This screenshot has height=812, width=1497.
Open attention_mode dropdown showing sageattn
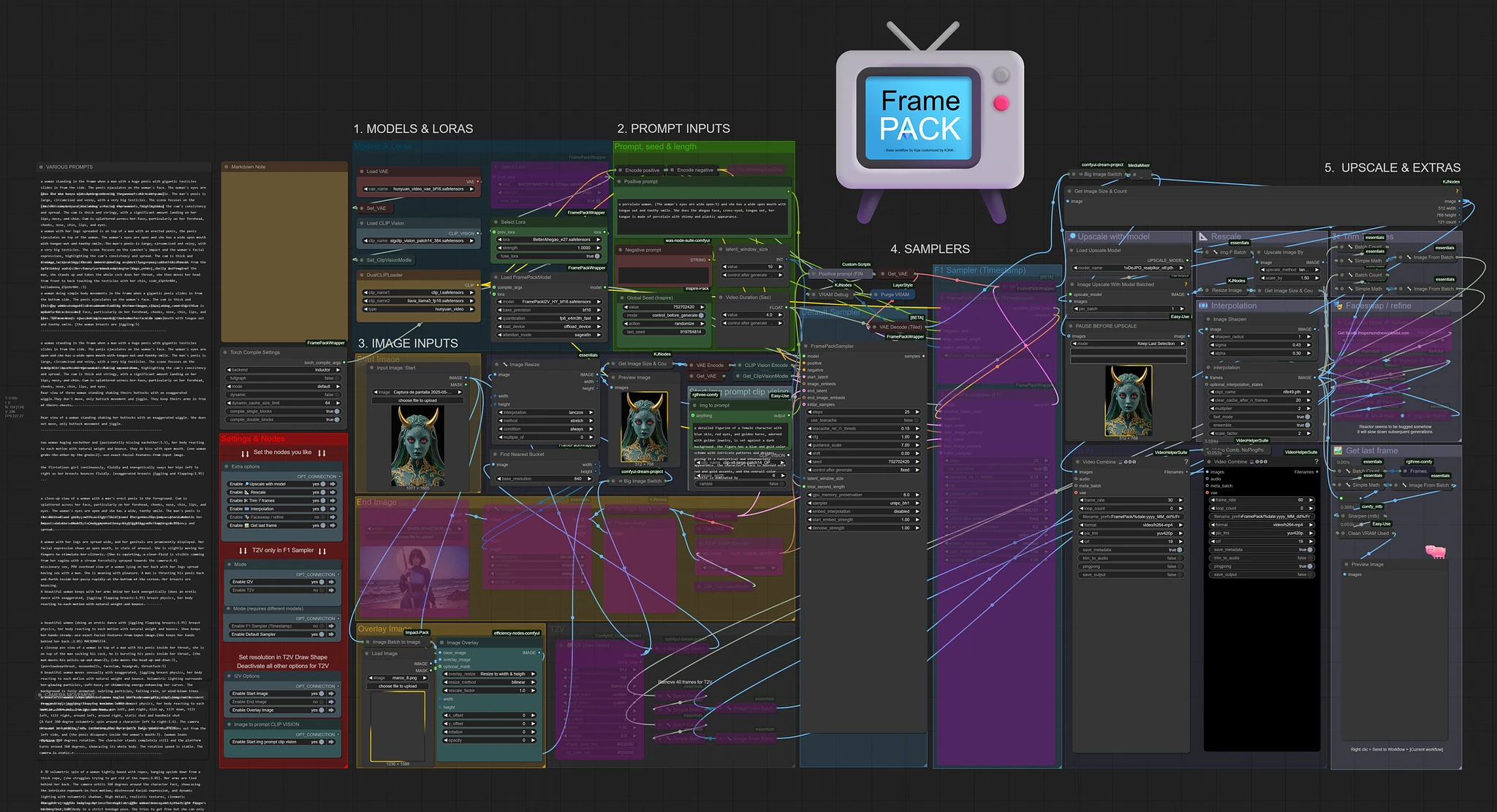[550, 335]
